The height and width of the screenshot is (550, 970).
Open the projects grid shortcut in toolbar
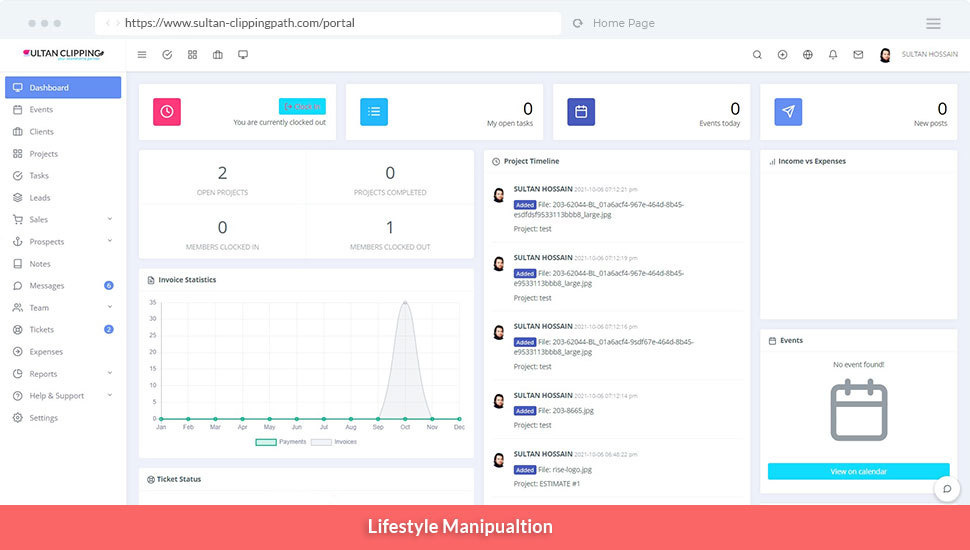click(192, 54)
